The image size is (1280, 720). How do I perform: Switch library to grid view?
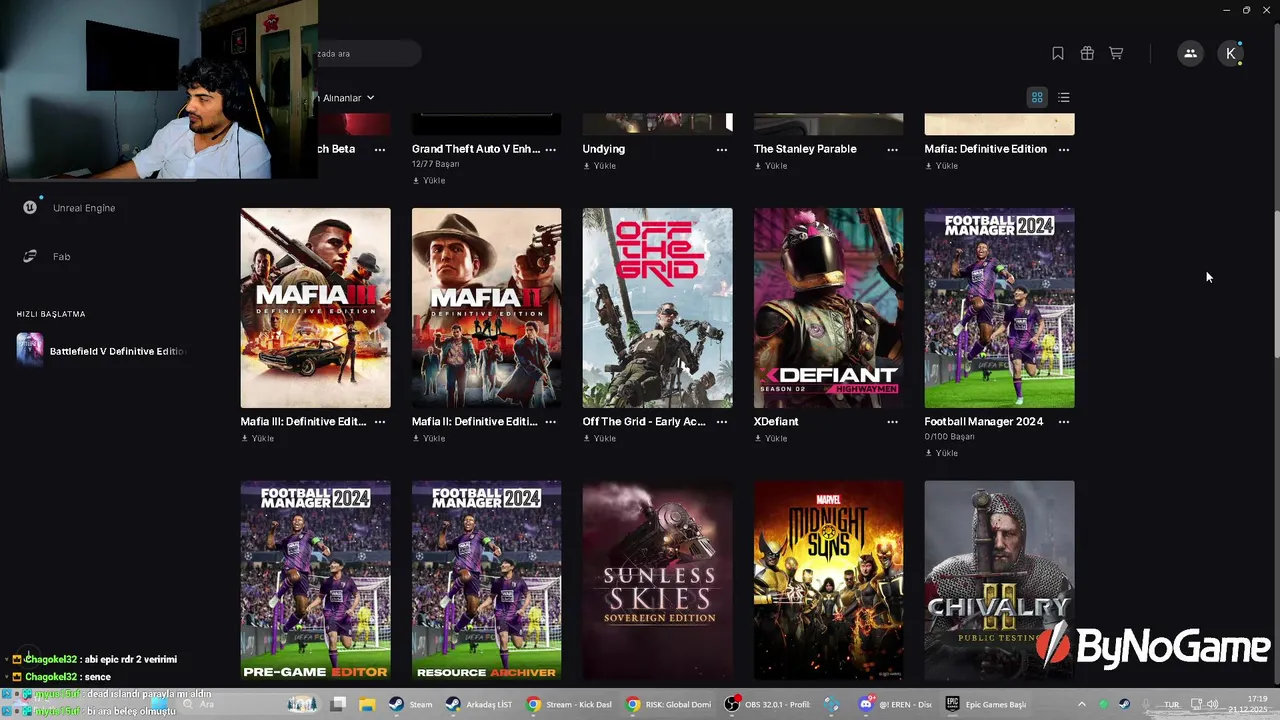1037,97
